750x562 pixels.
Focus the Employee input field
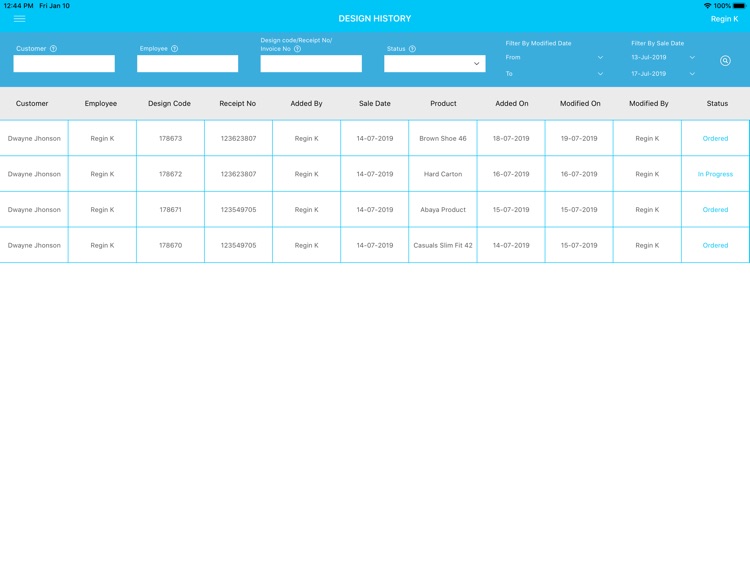click(188, 64)
